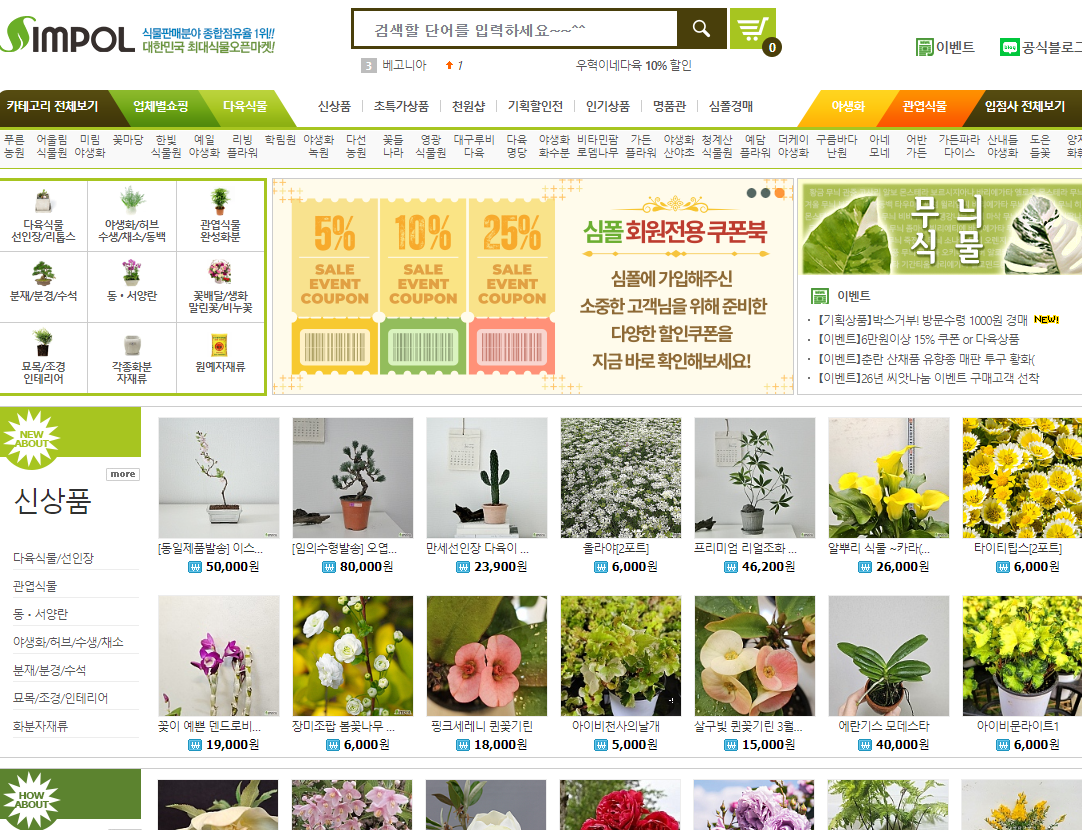Image resolution: width=1082 pixels, height=830 pixels.
Task: Switch to the 관엽식물 tab
Action: click(924, 106)
